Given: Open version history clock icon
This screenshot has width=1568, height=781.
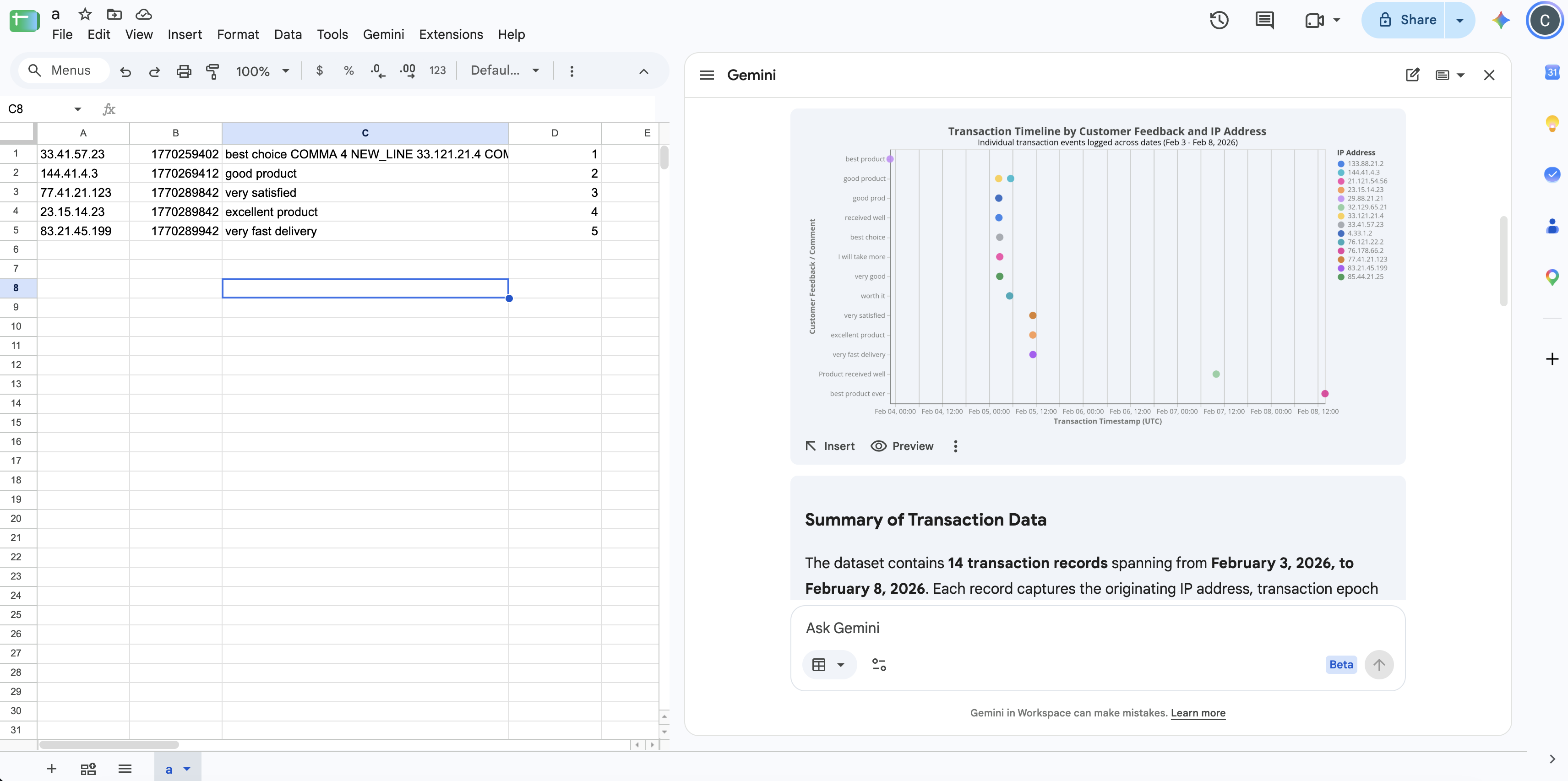Looking at the screenshot, I should click(x=1219, y=20).
